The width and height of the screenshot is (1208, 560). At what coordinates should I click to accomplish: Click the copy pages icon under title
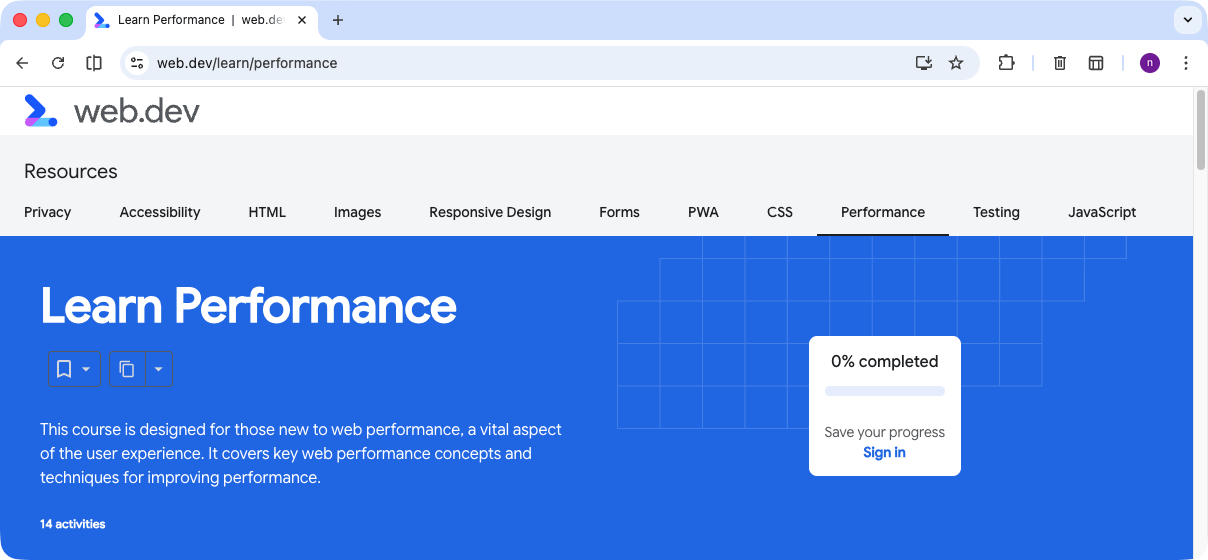click(x=127, y=369)
